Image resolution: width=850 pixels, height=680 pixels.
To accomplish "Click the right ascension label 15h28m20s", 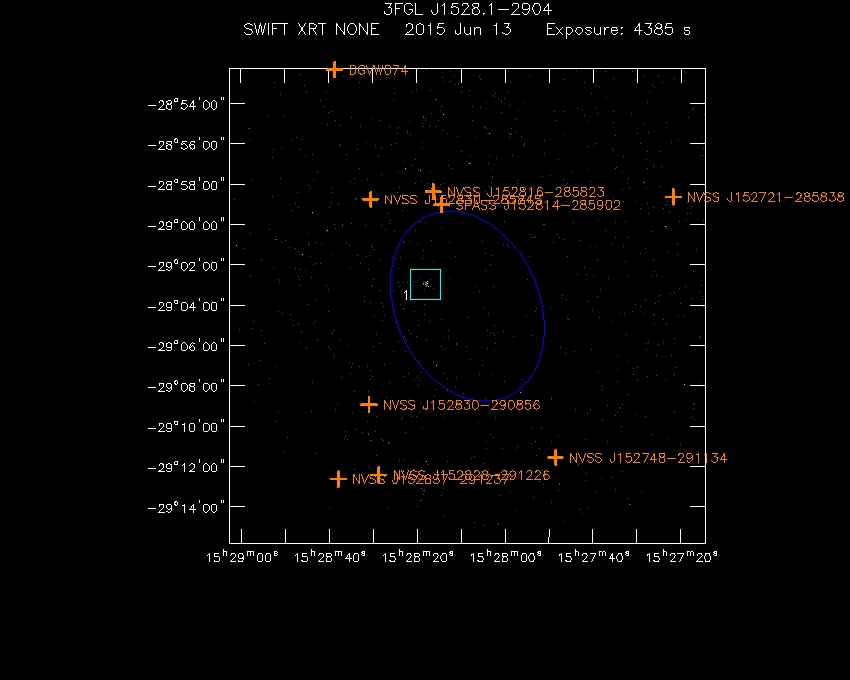I will click(x=418, y=557).
